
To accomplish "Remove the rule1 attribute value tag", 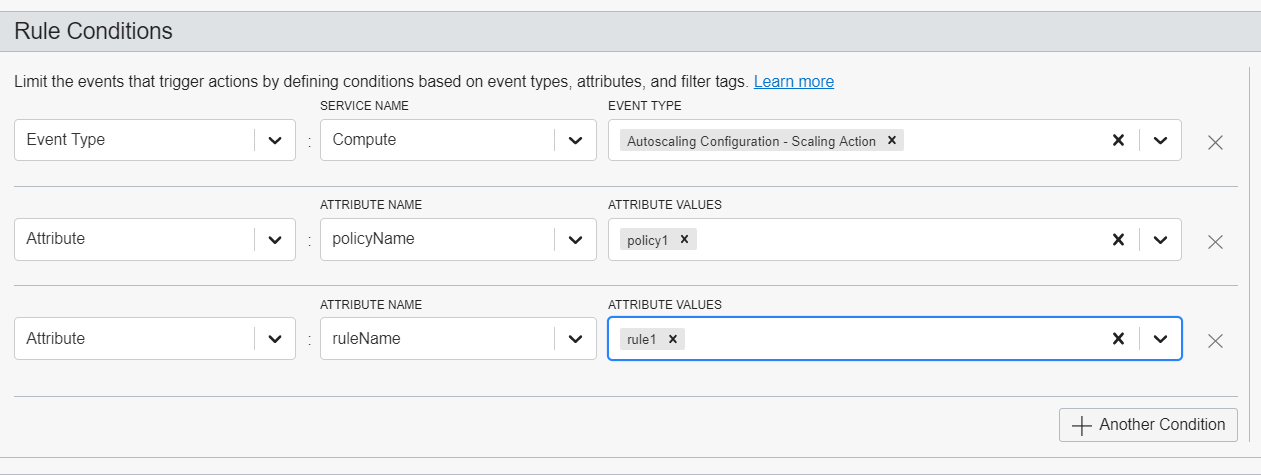I will pos(673,339).
